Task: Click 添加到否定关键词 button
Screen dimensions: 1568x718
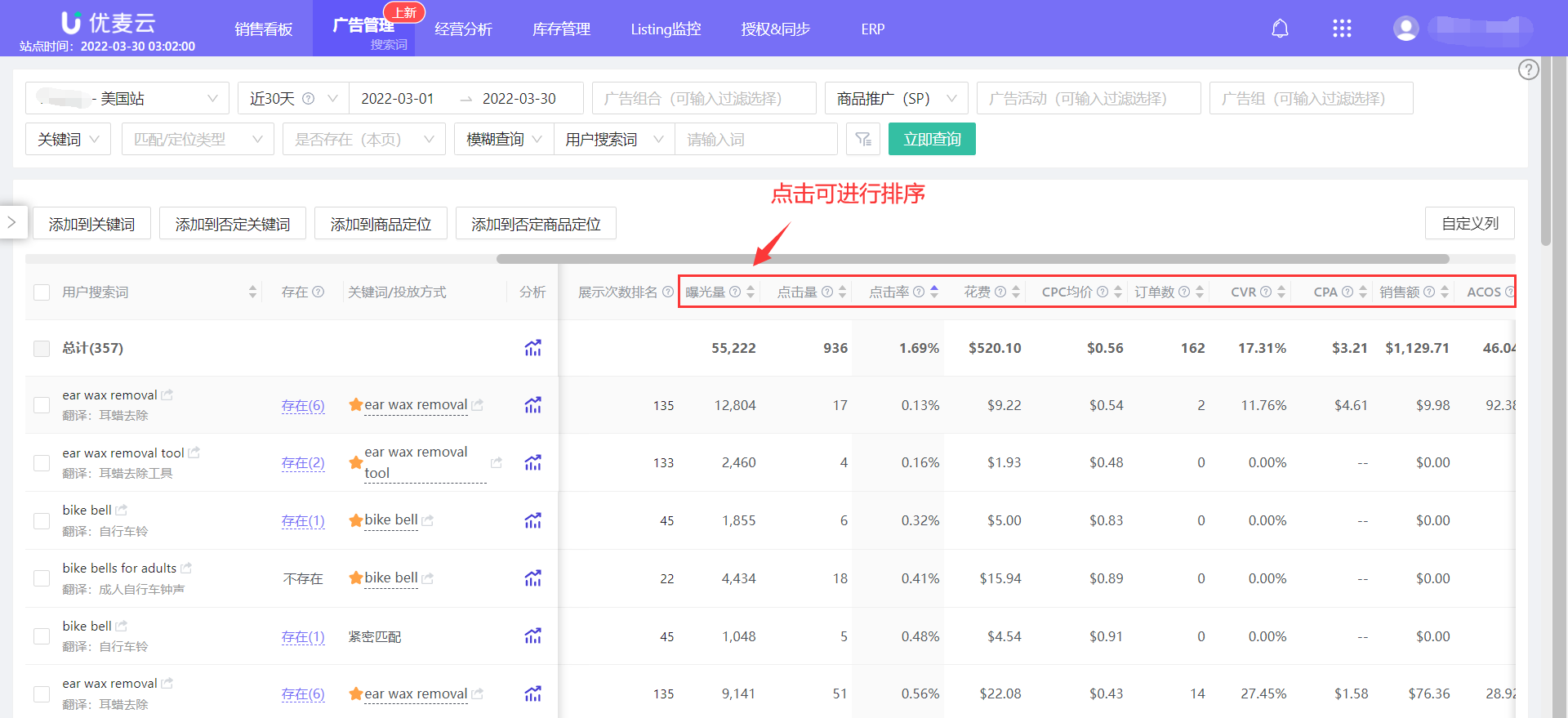Action: pyautogui.click(x=233, y=223)
